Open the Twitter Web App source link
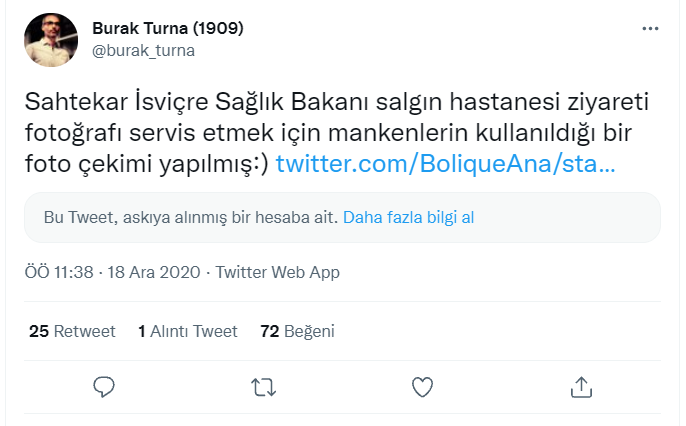Viewport: 686px width, 426px height. click(277, 272)
